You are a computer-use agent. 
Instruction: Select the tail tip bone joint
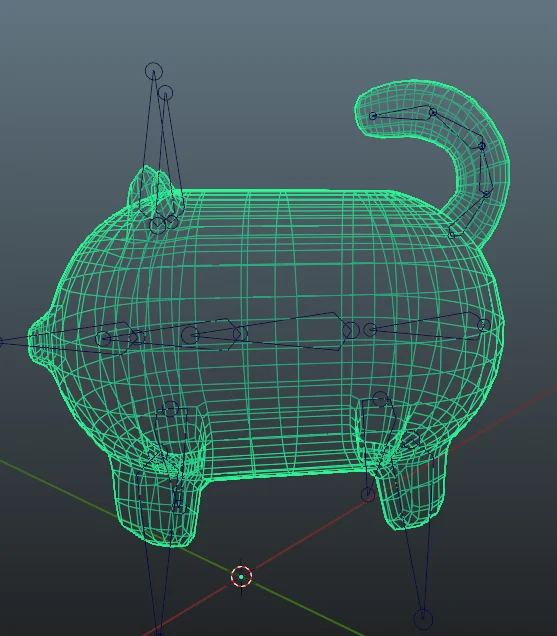[373, 116]
